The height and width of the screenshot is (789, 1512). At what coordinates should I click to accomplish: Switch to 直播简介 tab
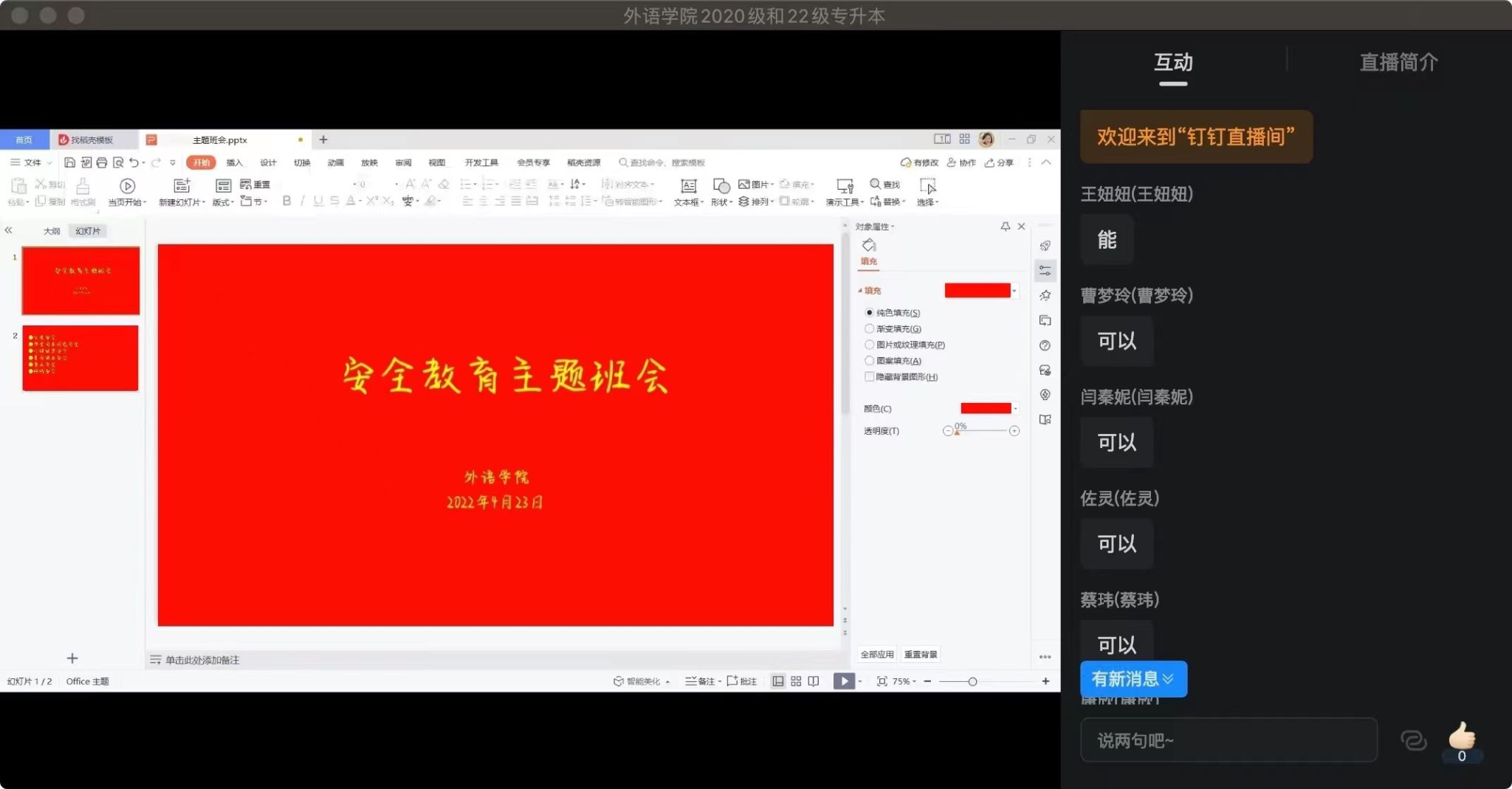point(1398,62)
